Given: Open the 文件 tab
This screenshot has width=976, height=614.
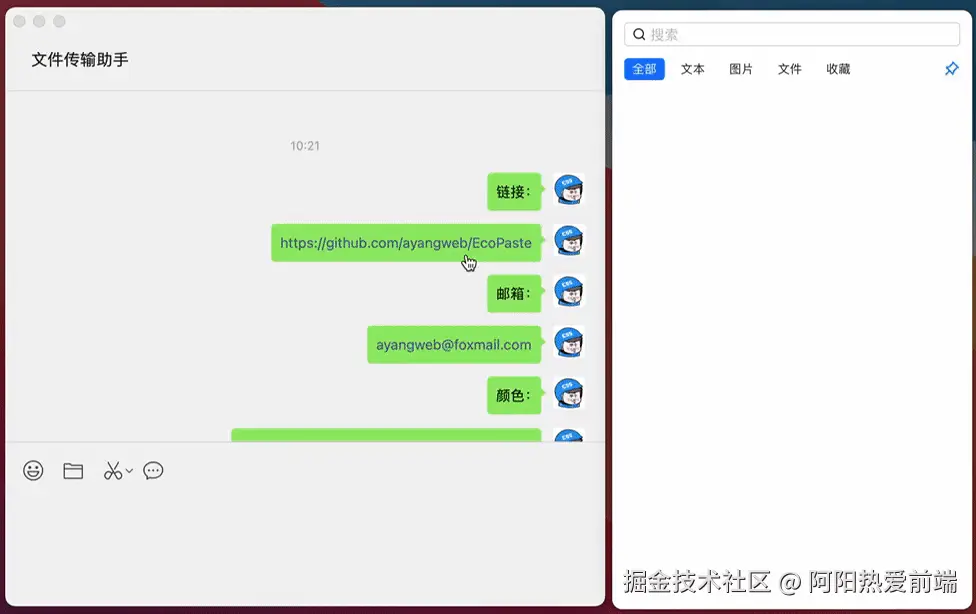Looking at the screenshot, I should 789,69.
